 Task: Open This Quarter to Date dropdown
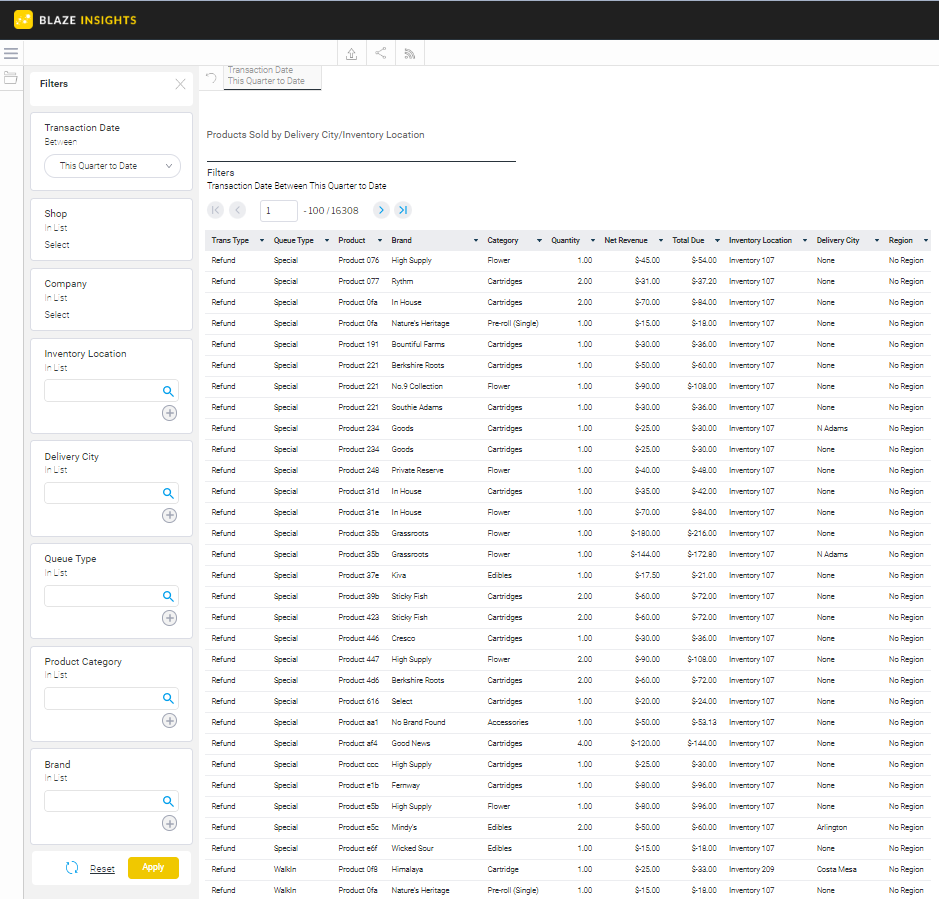pyautogui.click(x=113, y=166)
